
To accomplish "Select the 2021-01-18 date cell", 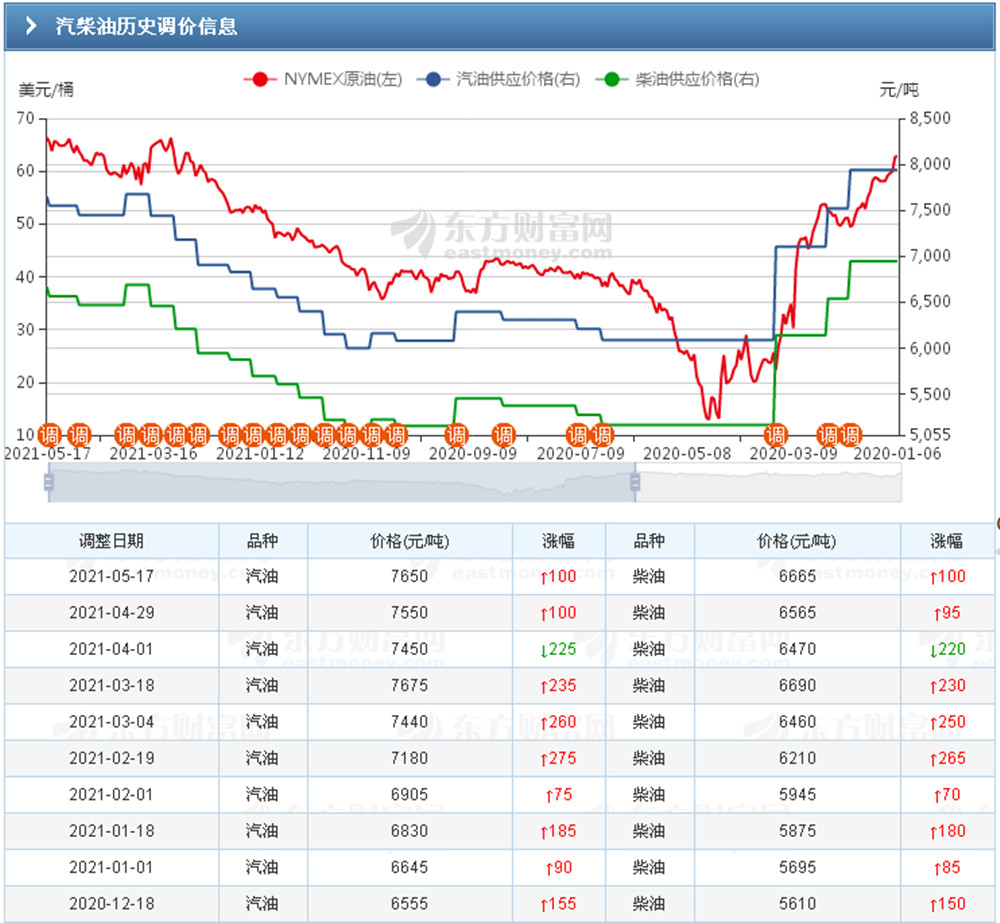I will click(x=111, y=831).
